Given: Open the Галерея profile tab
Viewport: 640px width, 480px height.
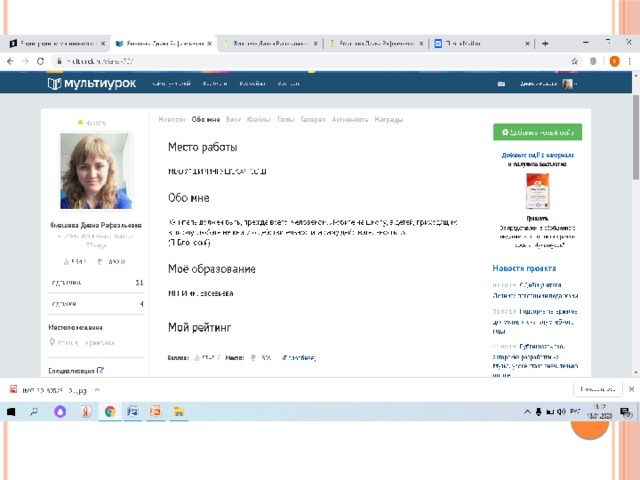Looking at the screenshot, I should [313, 120].
